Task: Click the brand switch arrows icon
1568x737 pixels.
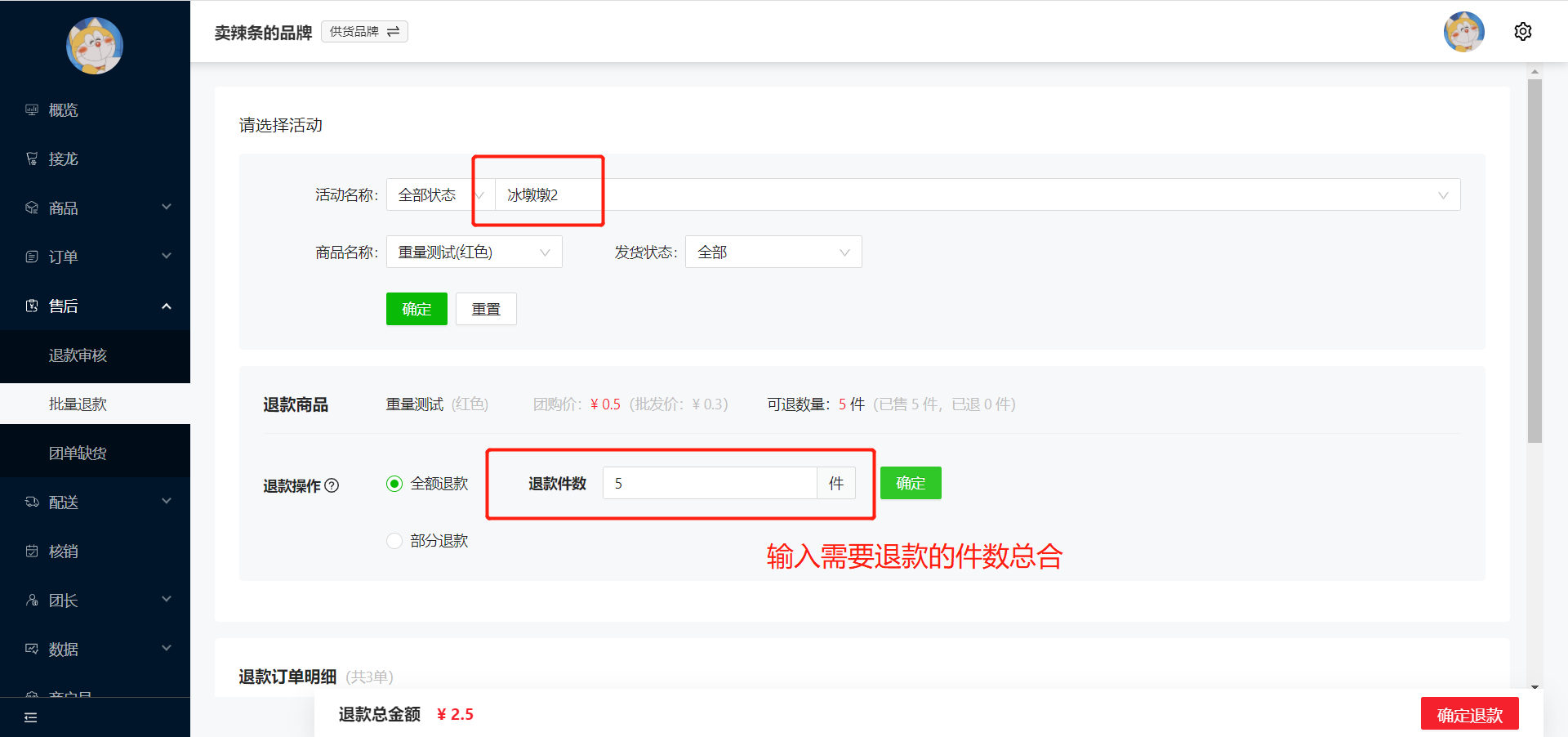Action: pyautogui.click(x=393, y=31)
